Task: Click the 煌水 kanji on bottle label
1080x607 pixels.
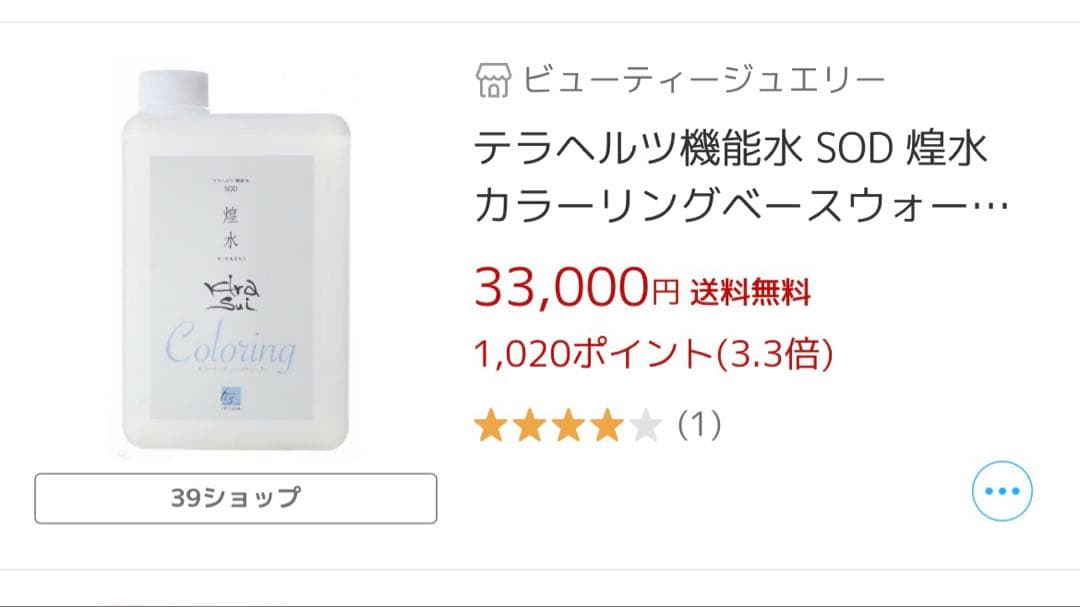Action: (231, 225)
